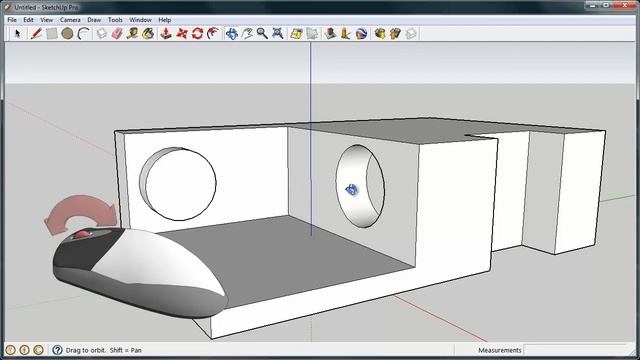Select the Rotate tool
This screenshot has width=640, height=360.
(x=197, y=33)
